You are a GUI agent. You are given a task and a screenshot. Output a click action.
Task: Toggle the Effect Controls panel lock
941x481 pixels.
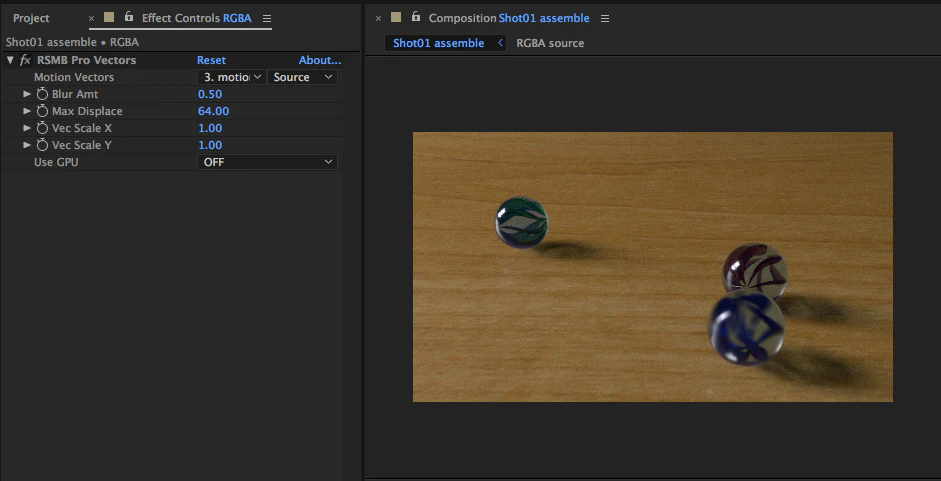pos(128,17)
